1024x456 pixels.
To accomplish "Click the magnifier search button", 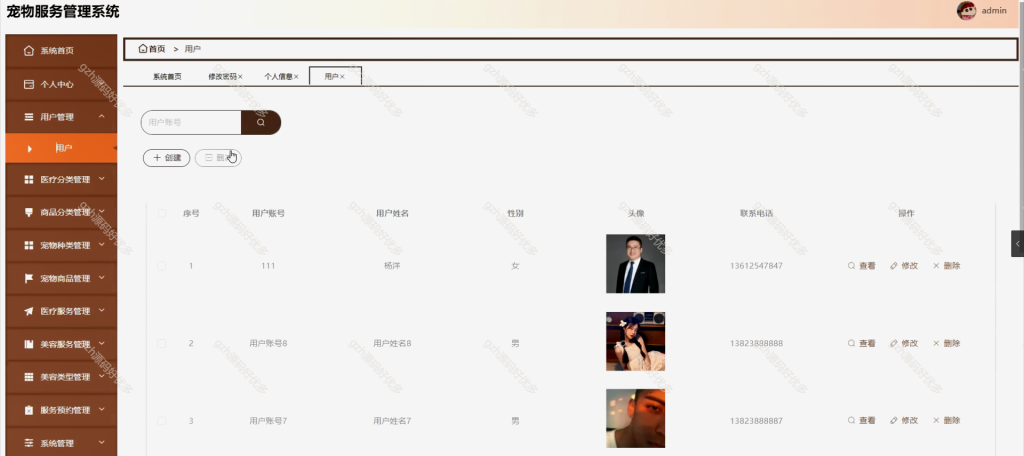I will click(x=261, y=122).
